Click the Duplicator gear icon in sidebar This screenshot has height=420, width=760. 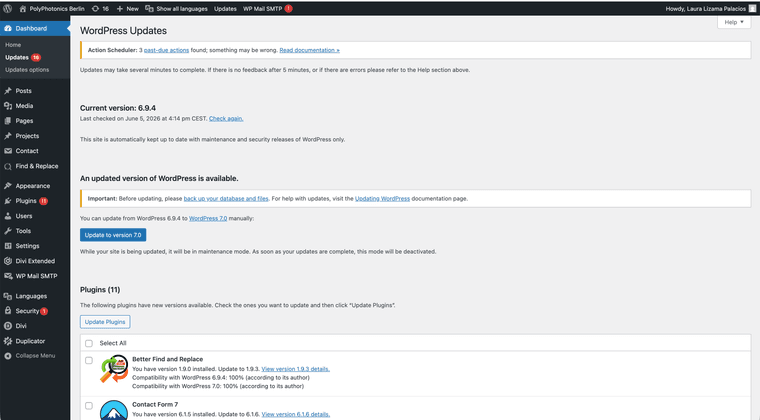(8, 341)
